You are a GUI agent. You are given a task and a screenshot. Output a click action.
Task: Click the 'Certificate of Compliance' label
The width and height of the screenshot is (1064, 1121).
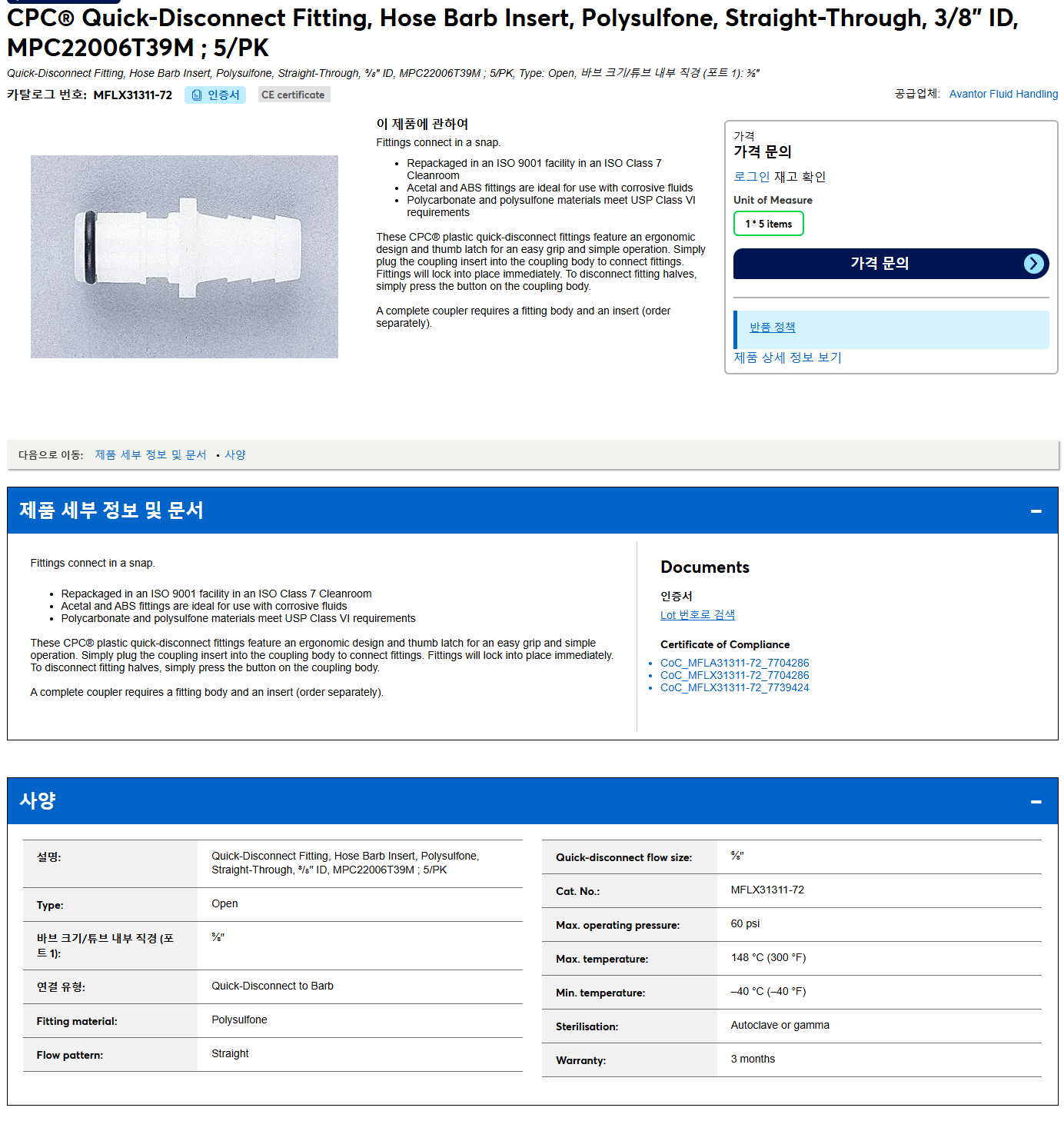pyautogui.click(x=725, y=645)
